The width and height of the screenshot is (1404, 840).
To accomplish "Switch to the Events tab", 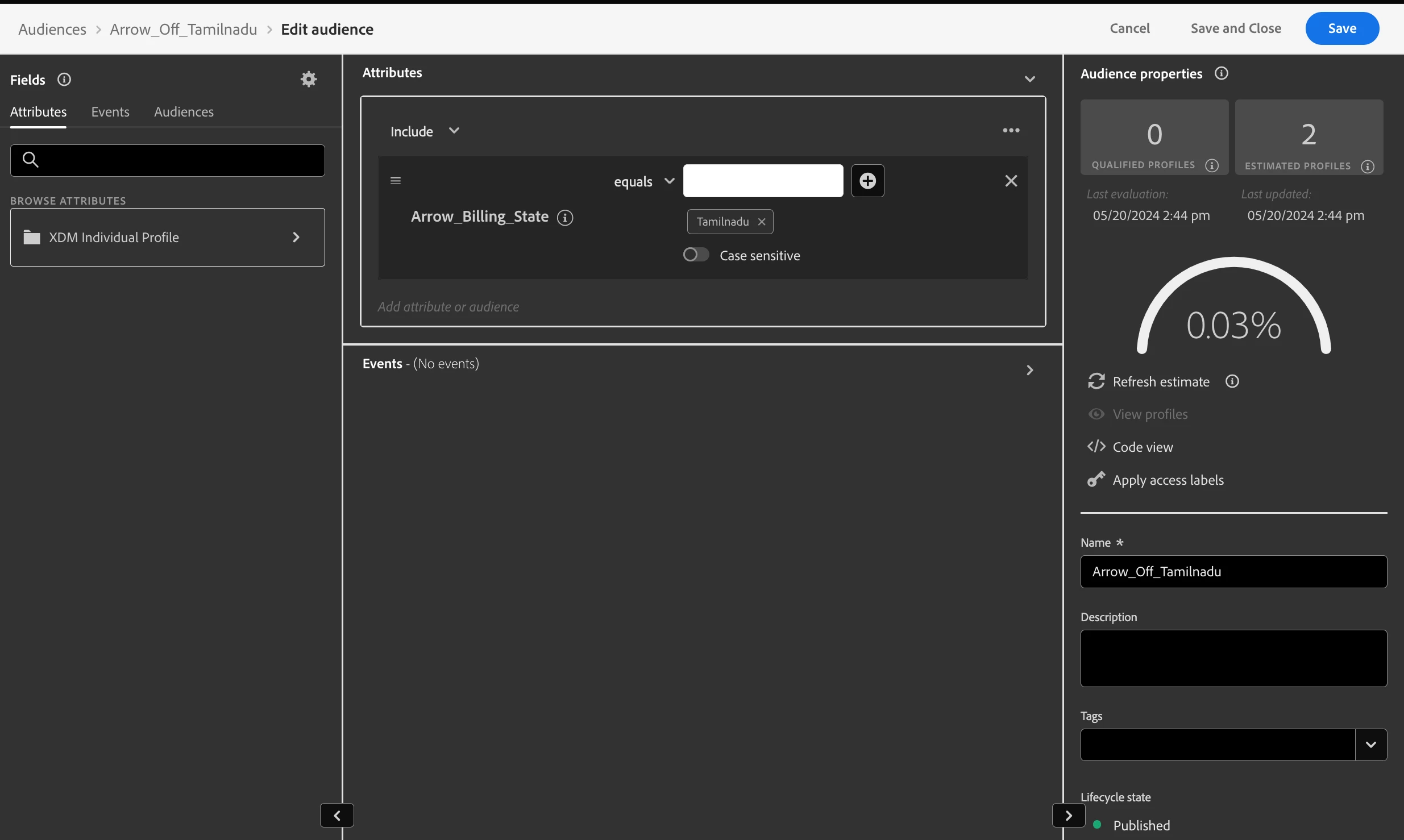I will point(110,112).
